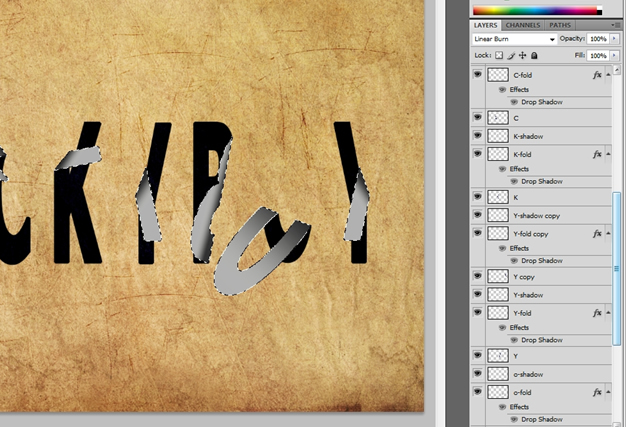Collapse effects of Y-fold layer
626x427 pixels.
(608, 313)
